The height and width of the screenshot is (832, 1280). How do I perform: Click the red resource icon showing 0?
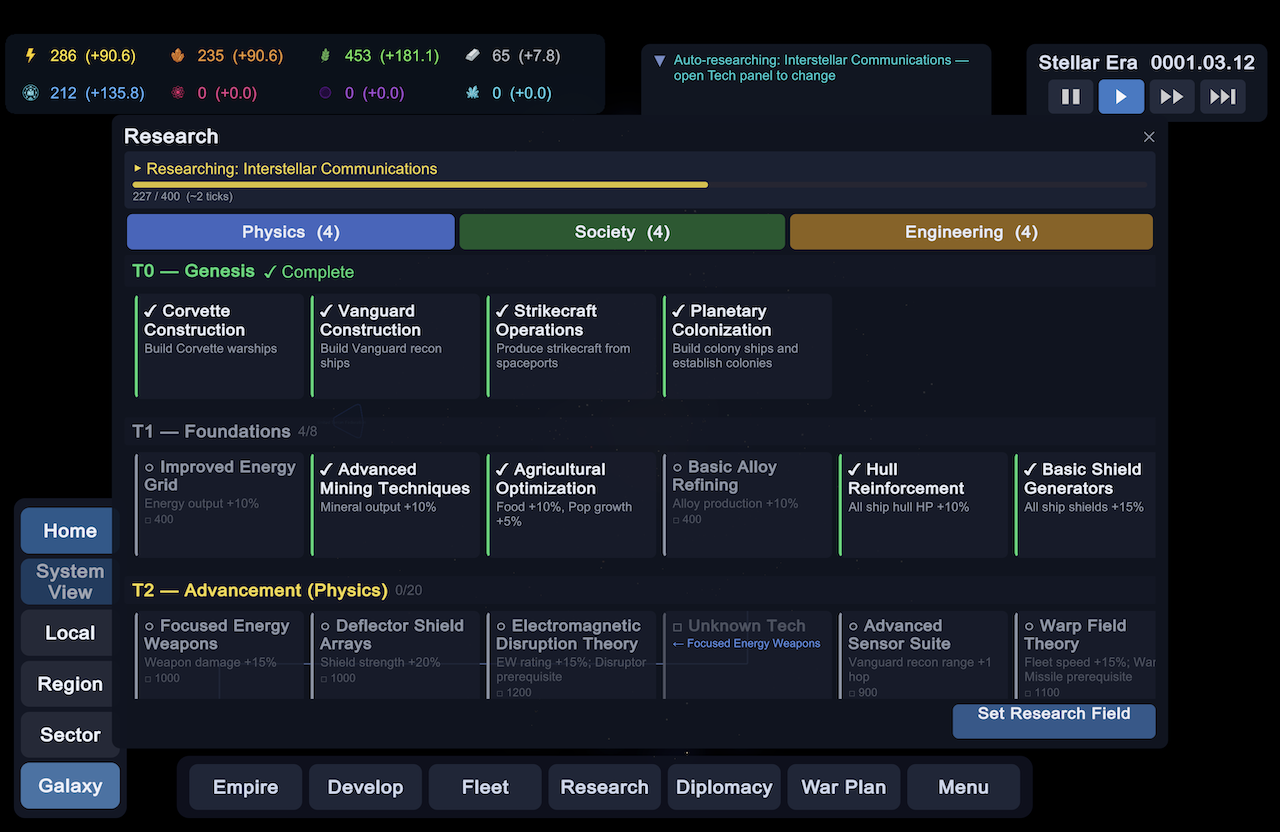178,93
